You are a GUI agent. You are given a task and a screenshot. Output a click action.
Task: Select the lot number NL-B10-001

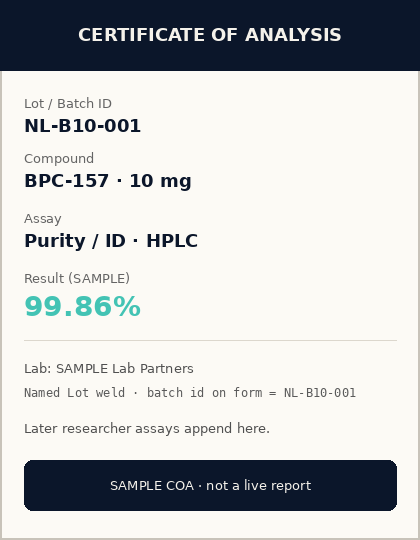click(x=82, y=126)
